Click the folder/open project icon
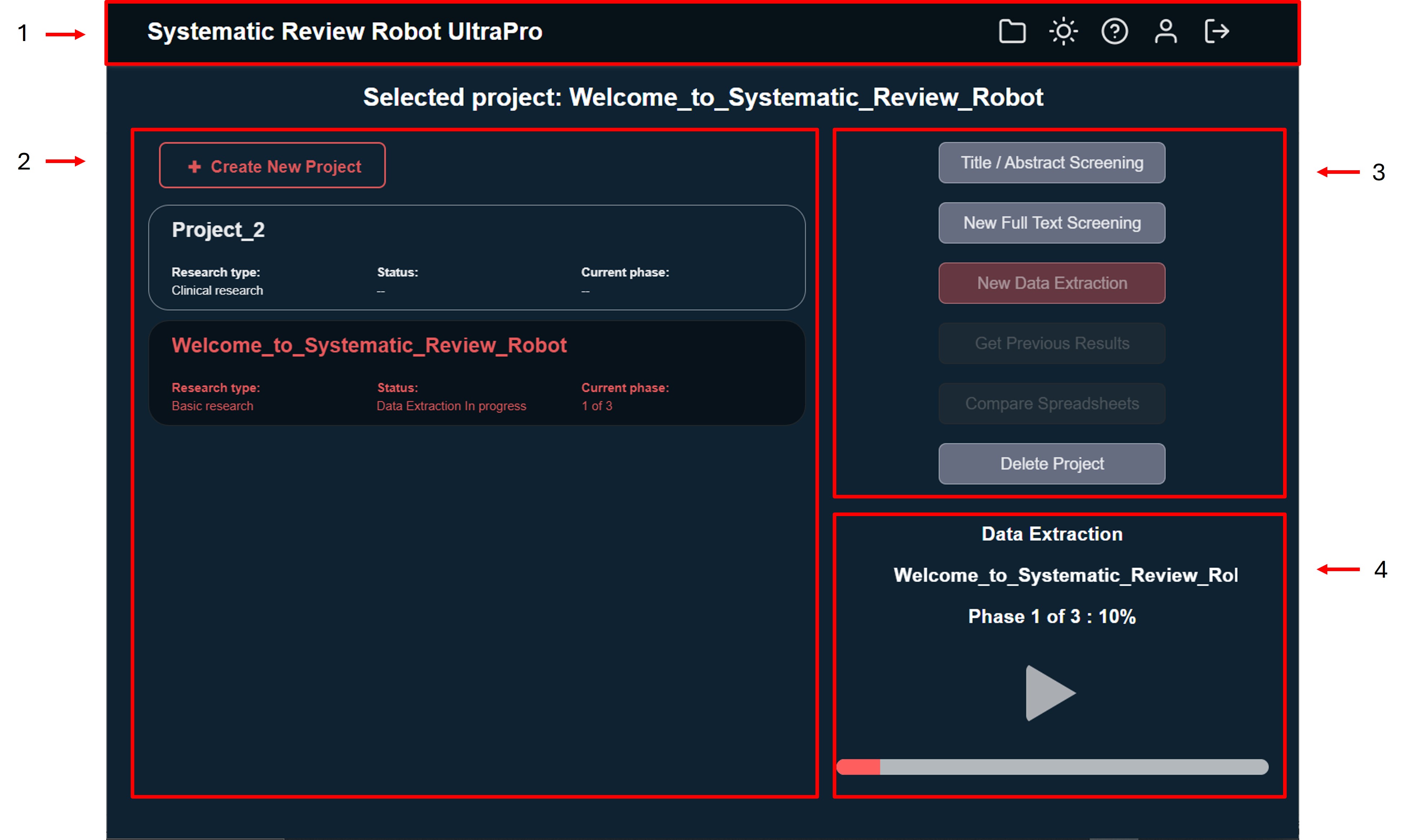 pos(1012,32)
